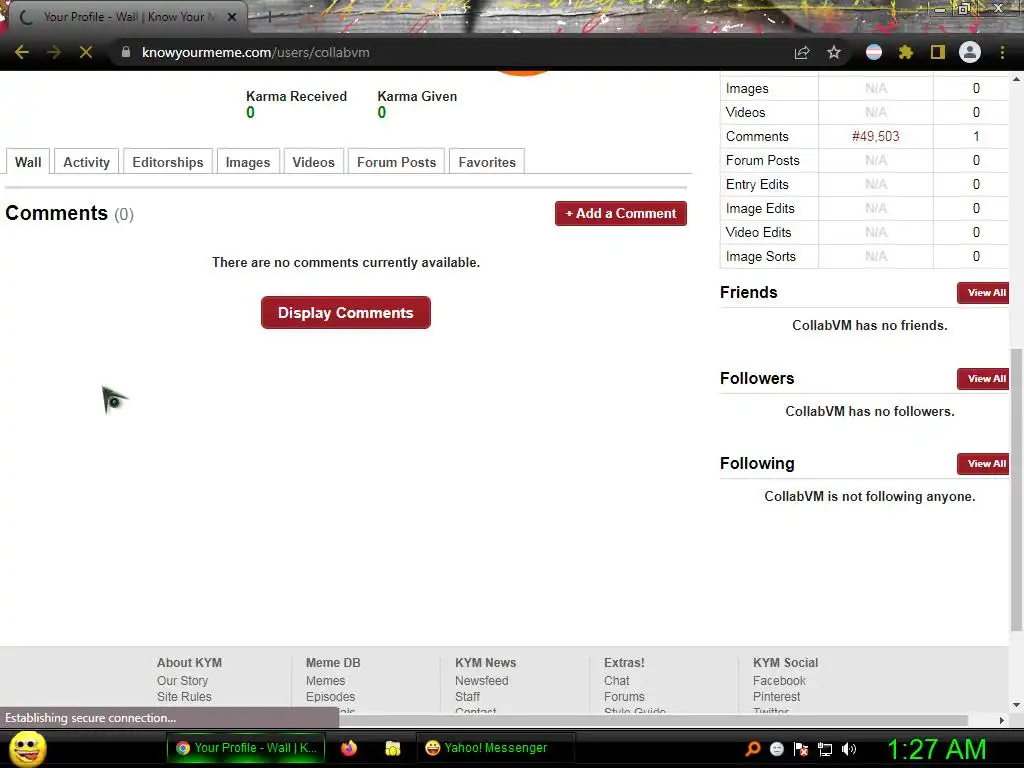Select the Chrome Your Profile taskbar button
The width and height of the screenshot is (1024, 768).
246,748
